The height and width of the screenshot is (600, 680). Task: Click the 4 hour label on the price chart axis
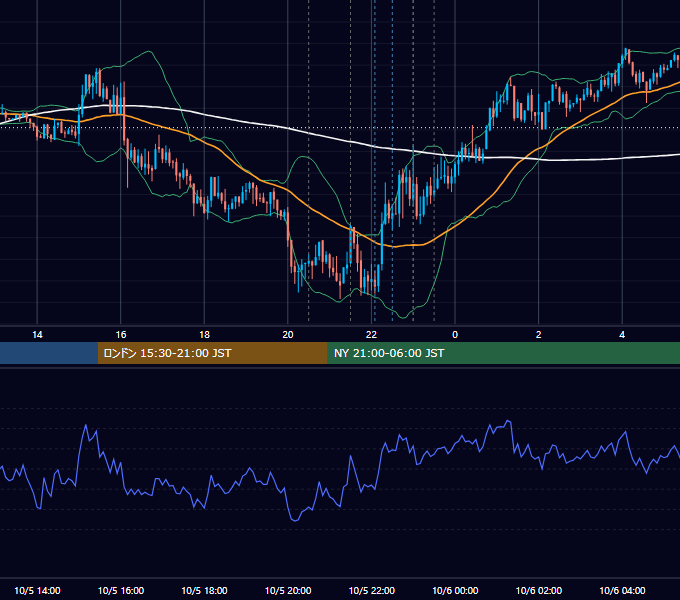tap(622, 335)
